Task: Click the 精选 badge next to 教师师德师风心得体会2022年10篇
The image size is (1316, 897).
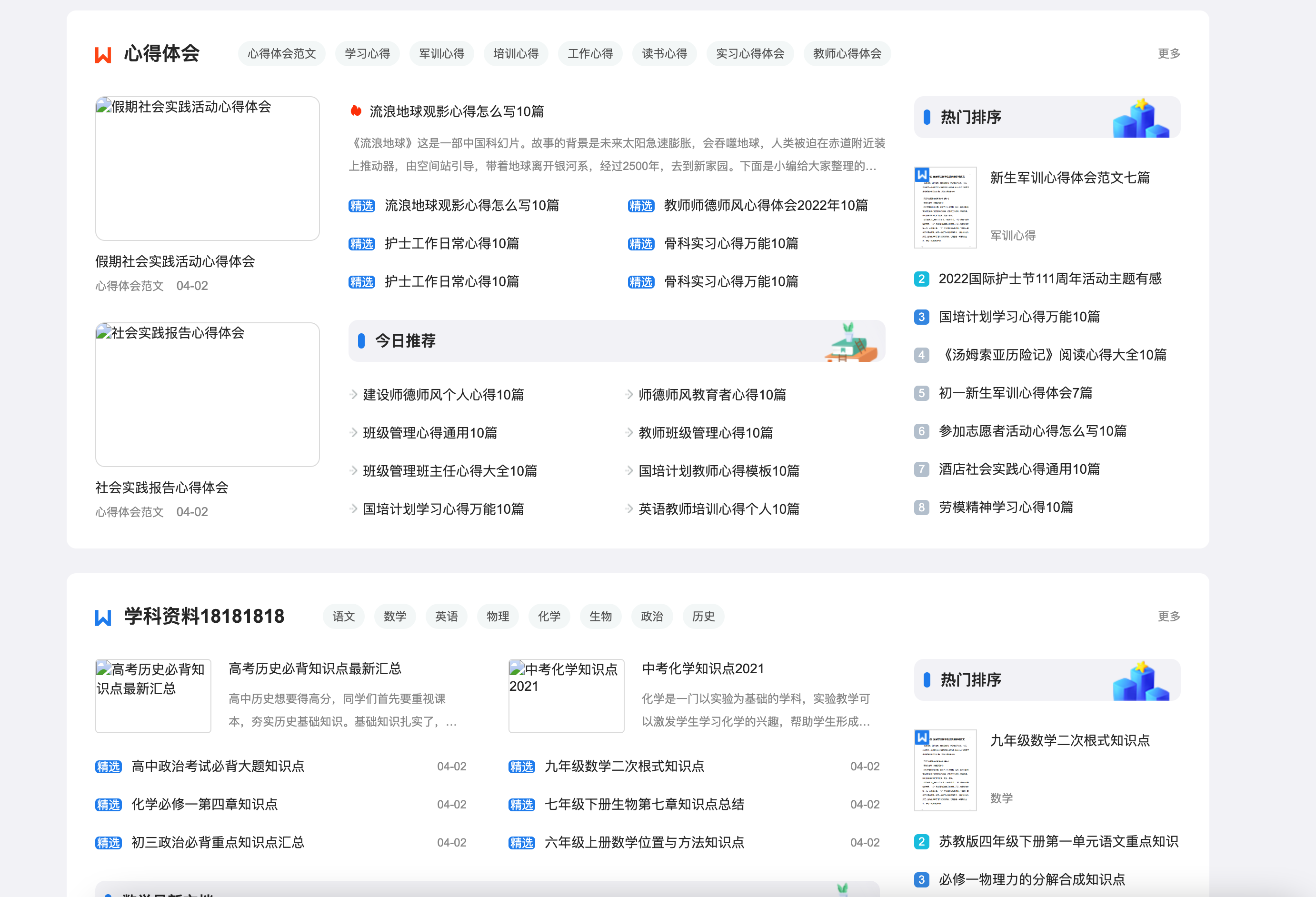Action: (641, 206)
